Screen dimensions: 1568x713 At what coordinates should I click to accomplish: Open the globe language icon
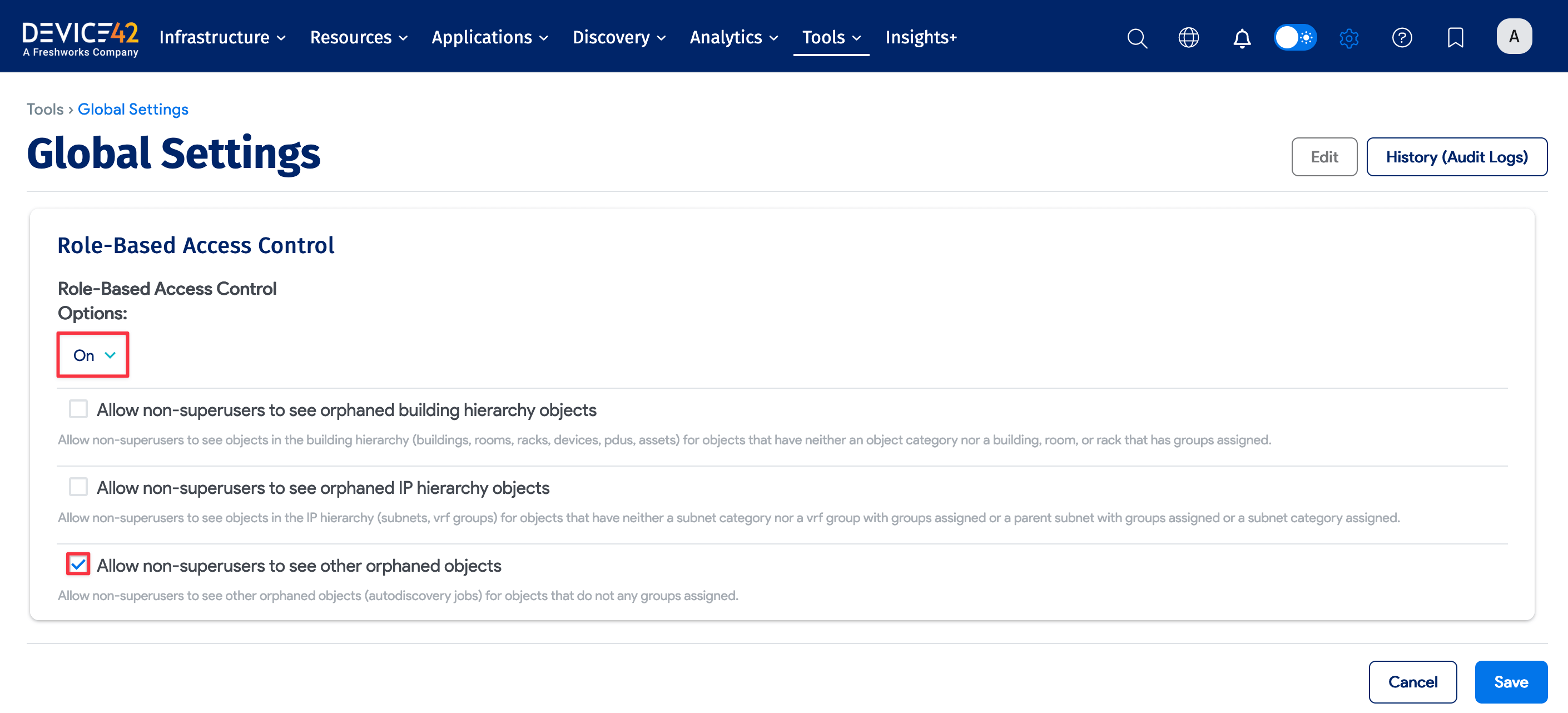1188,38
